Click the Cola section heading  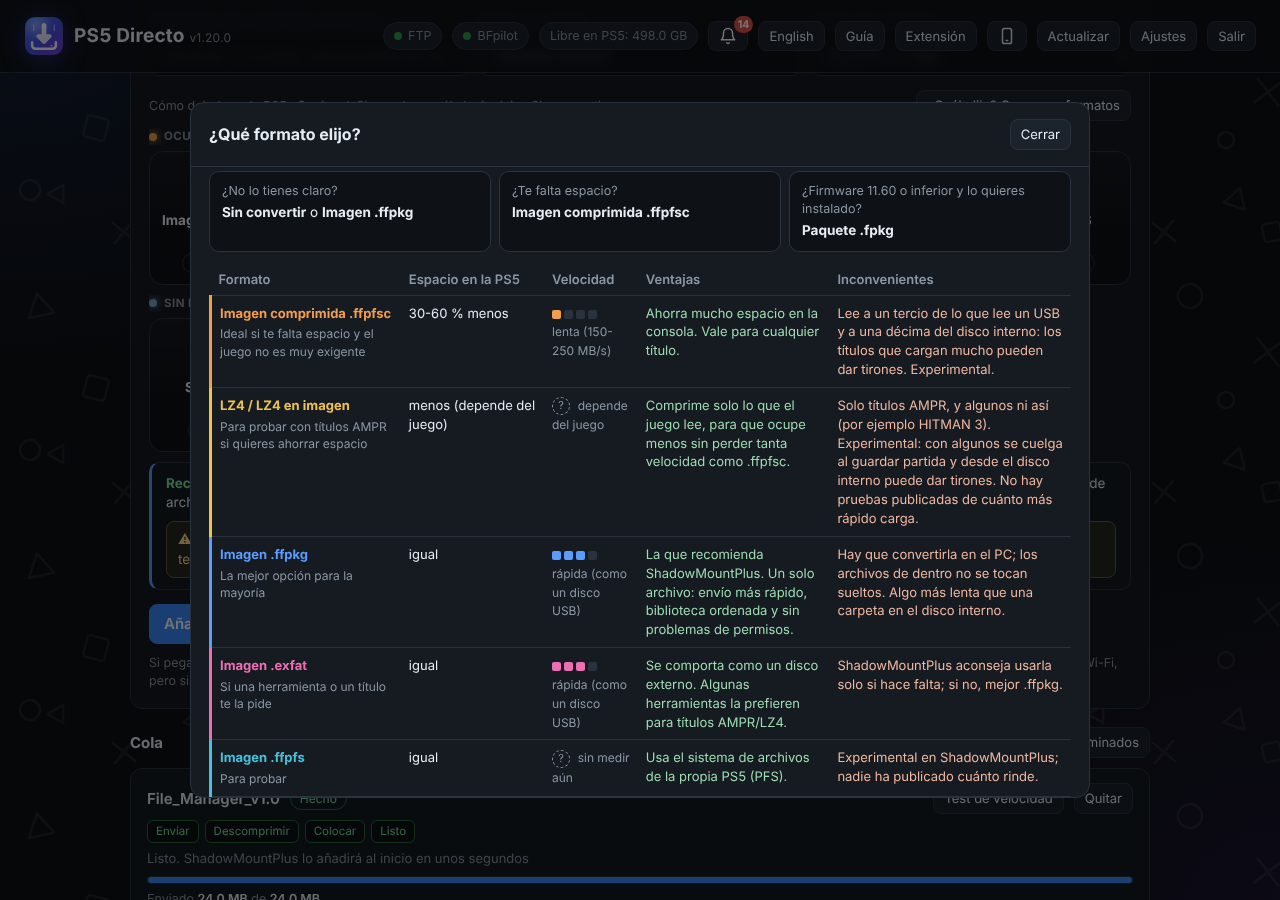(x=146, y=743)
